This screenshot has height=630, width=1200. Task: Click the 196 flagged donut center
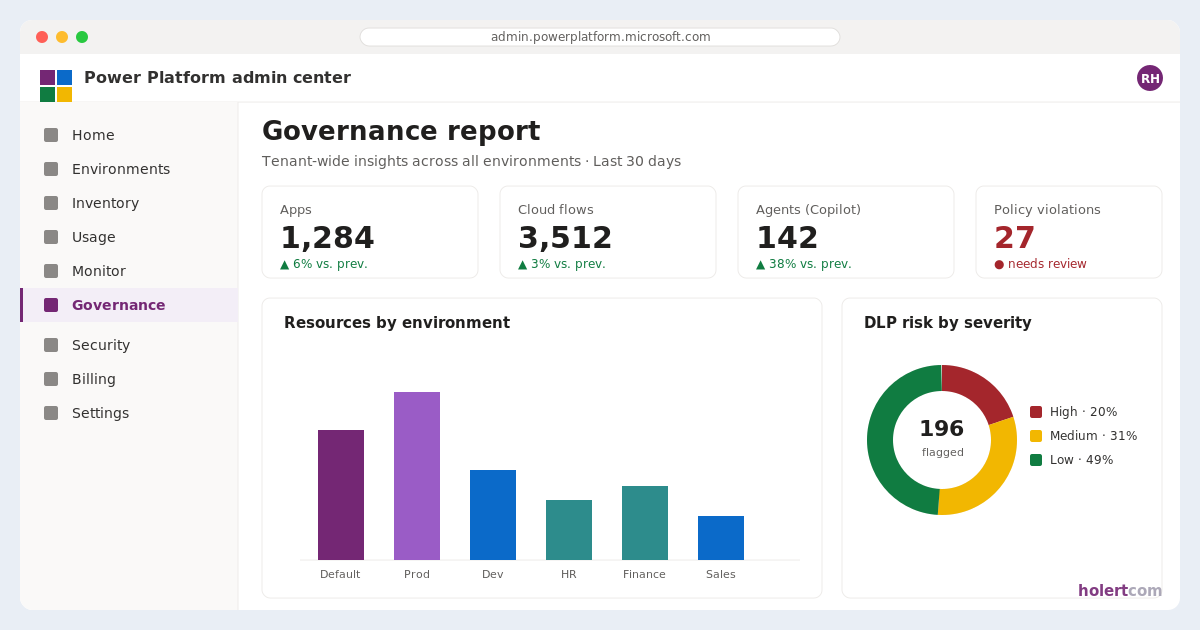point(942,437)
